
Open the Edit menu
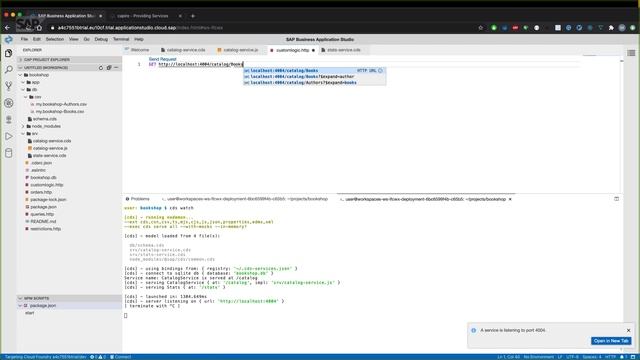[37, 40]
